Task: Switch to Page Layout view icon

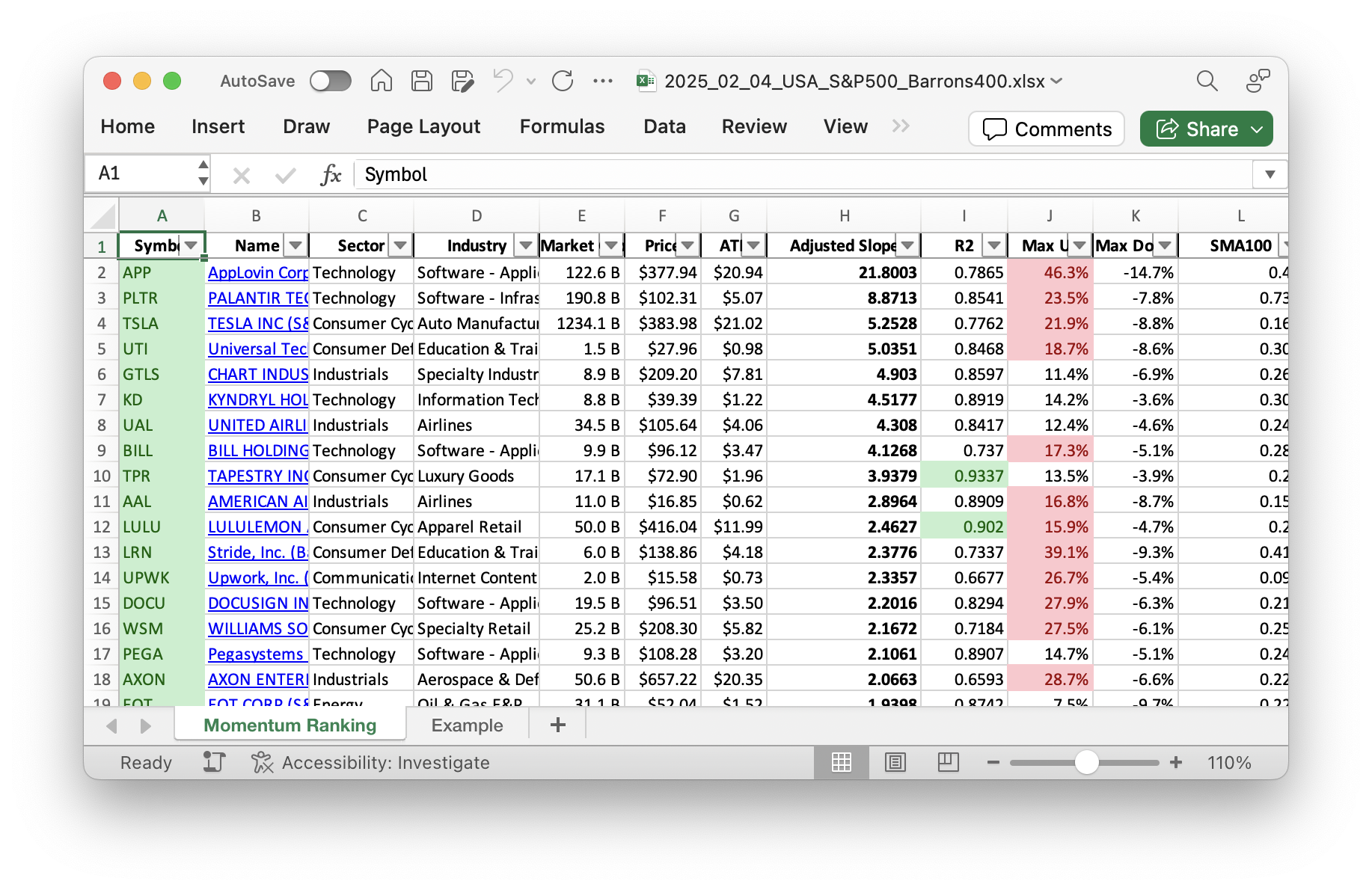Action: [x=895, y=762]
